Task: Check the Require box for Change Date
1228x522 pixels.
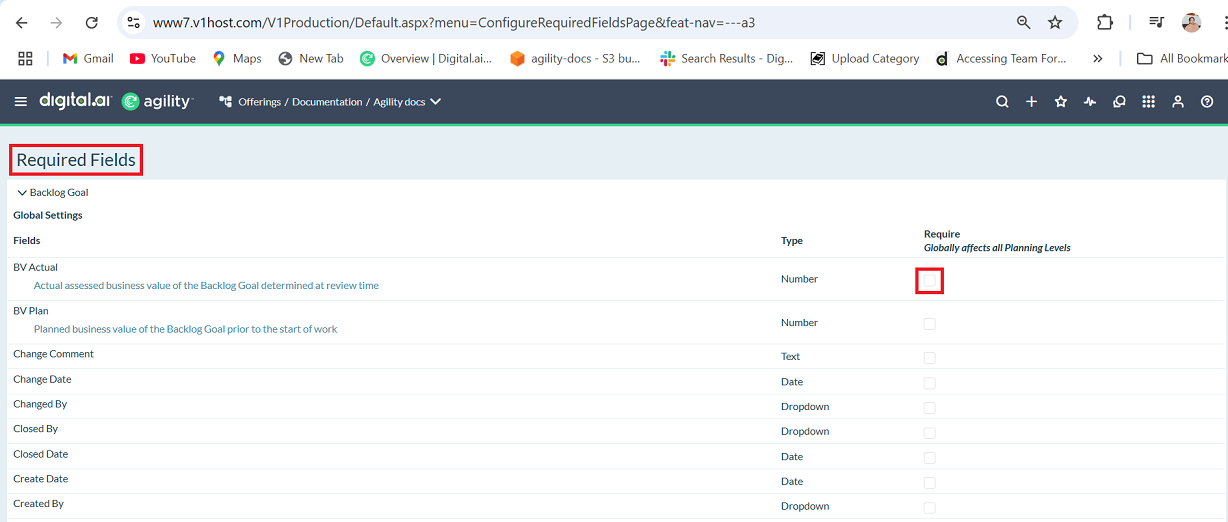Action: tap(929, 383)
